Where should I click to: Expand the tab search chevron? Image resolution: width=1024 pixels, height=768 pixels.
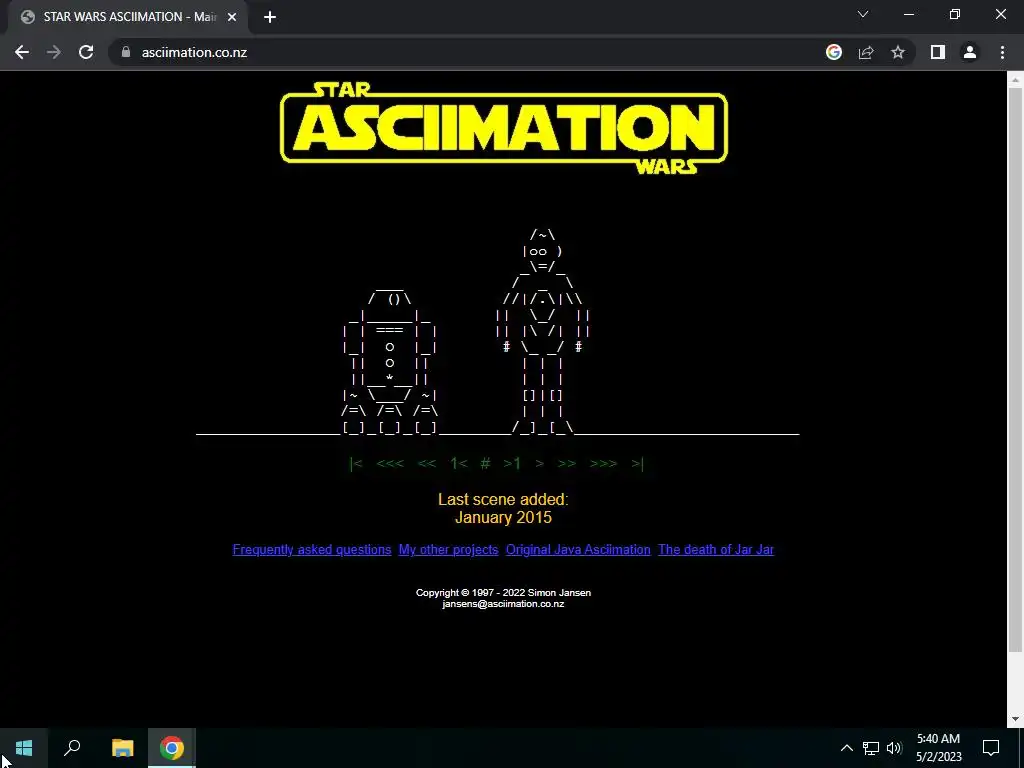click(x=863, y=14)
